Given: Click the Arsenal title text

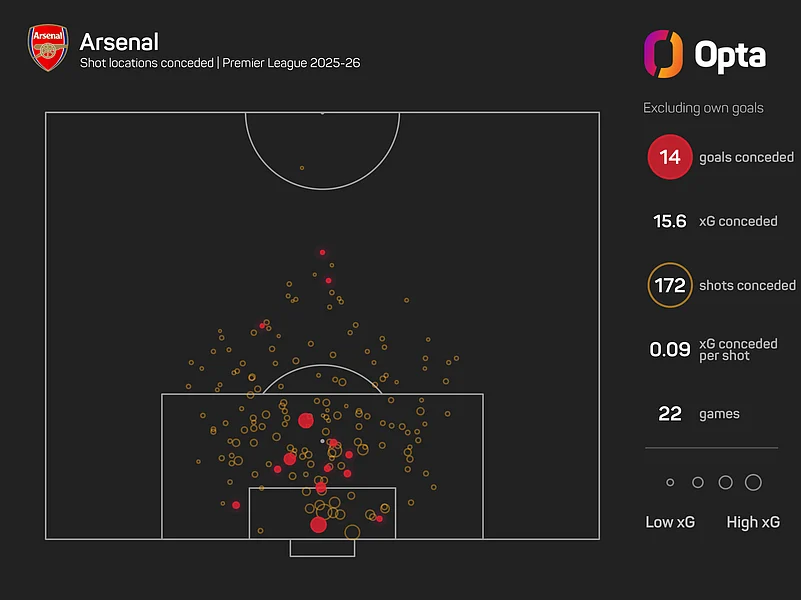Looking at the screenshot, I should (119, 42).
